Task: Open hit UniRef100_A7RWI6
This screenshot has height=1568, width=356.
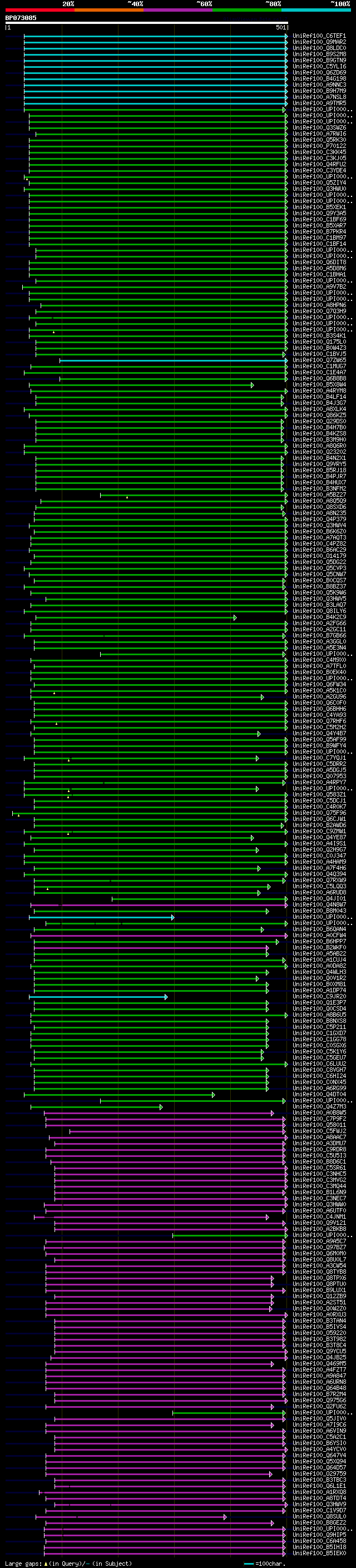Action: coord(319,133)
